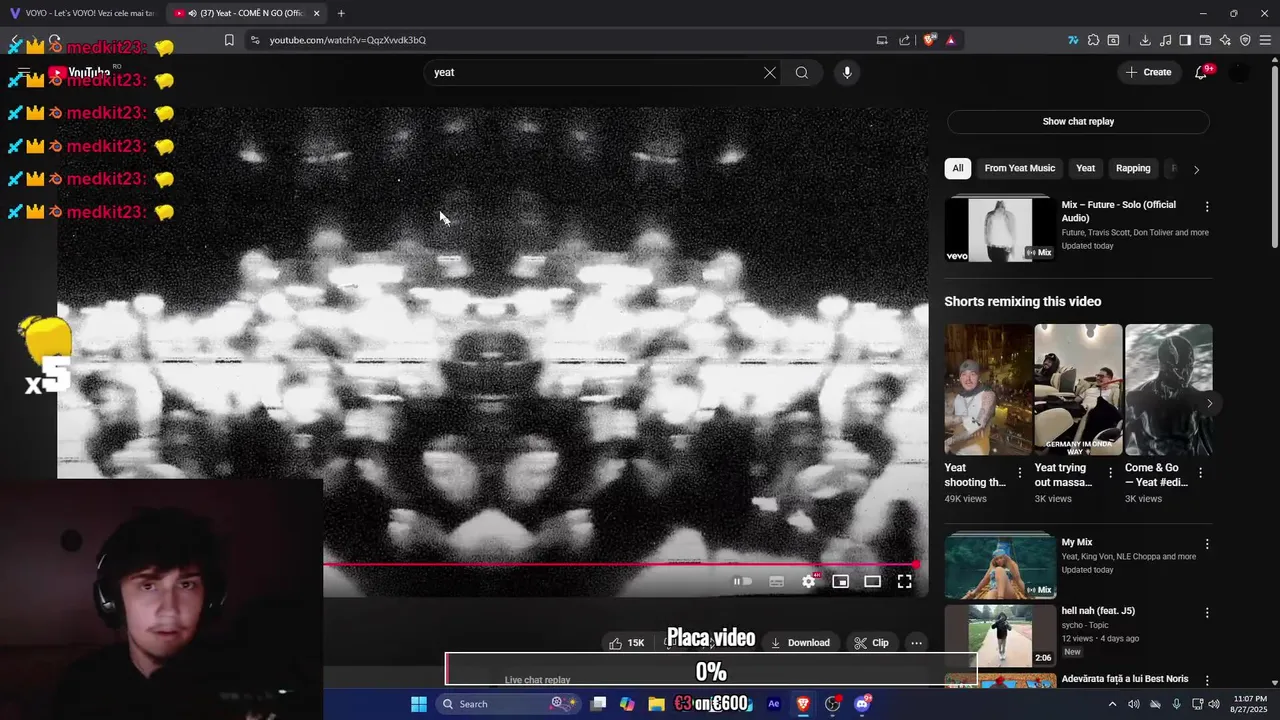Close the Yeat COMË N GO tab
The width and height of the screenshot is (1280, 720).
(316, 13)
